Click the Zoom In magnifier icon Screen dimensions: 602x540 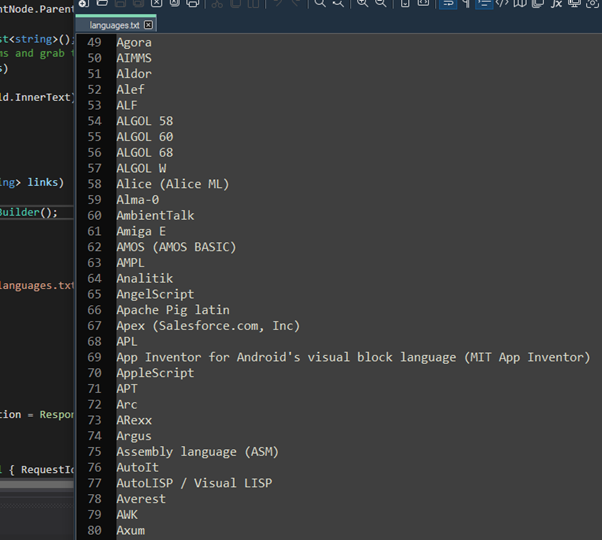pos(362,3)
